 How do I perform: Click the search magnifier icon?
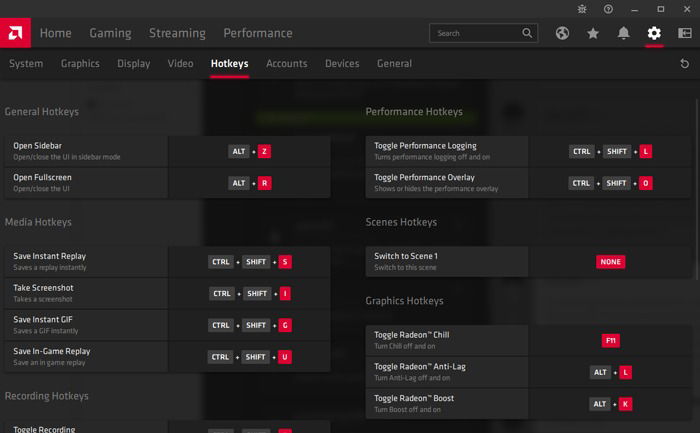pos(528,33)
